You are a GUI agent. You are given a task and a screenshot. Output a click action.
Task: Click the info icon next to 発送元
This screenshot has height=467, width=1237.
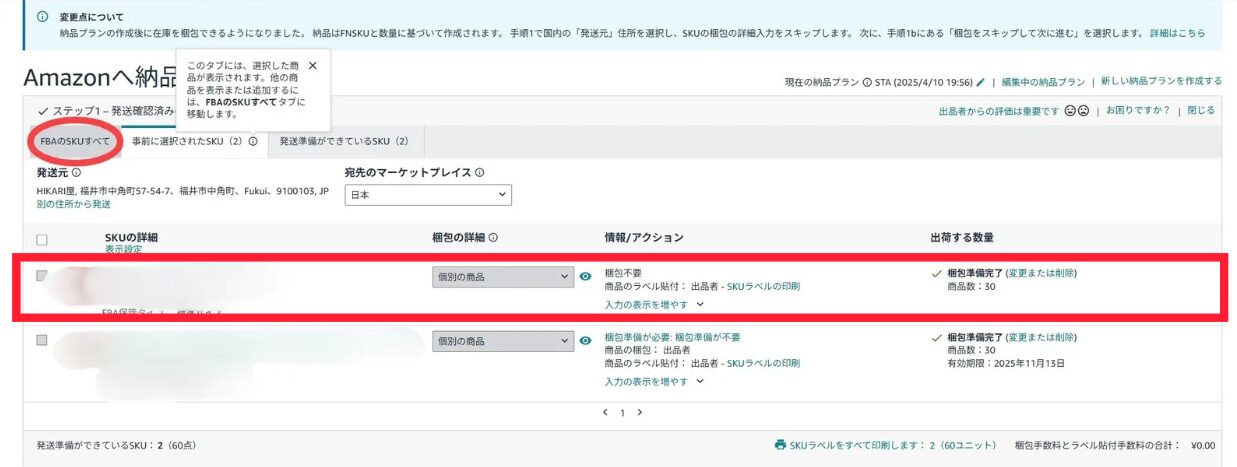click(77, 173)
